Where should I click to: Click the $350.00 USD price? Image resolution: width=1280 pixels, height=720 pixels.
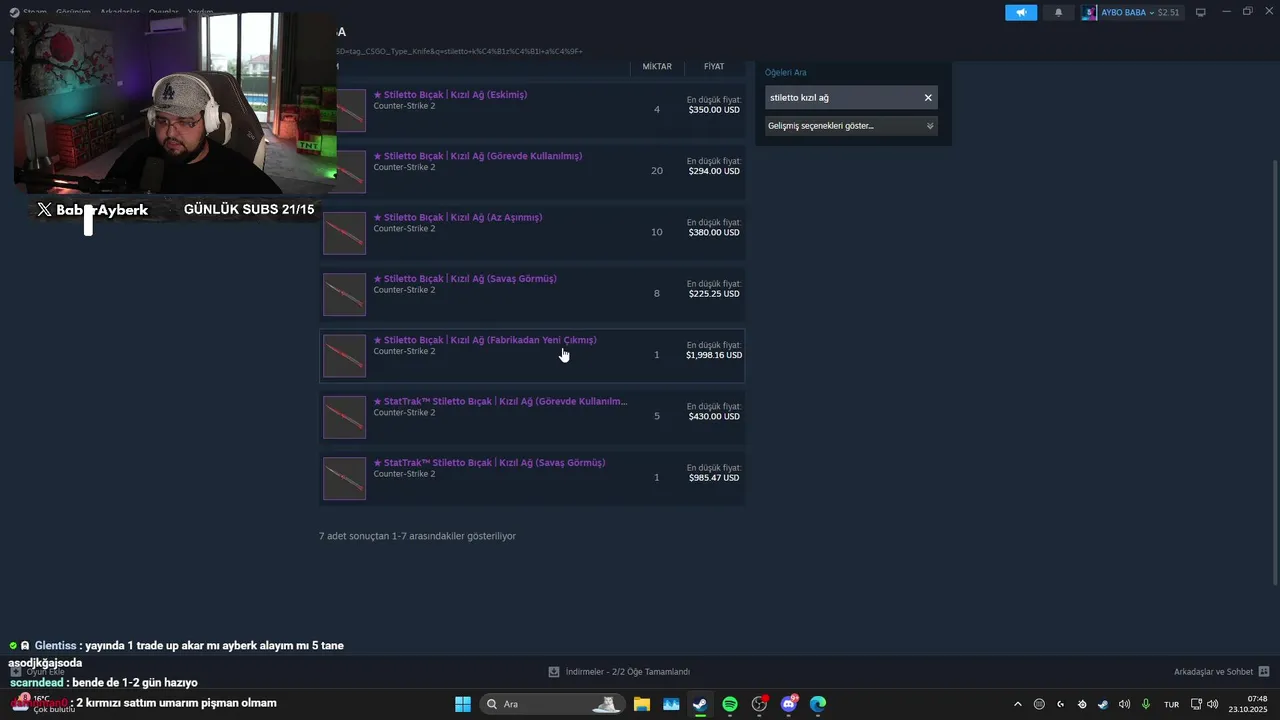point(714,110)
